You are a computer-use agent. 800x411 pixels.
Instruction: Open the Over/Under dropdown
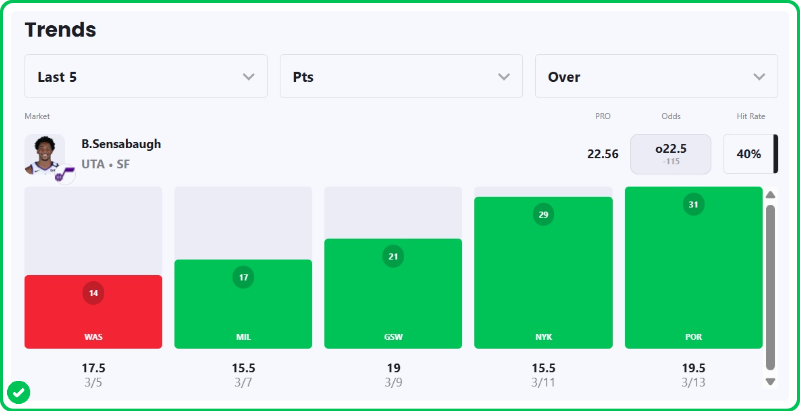point(656,76)
